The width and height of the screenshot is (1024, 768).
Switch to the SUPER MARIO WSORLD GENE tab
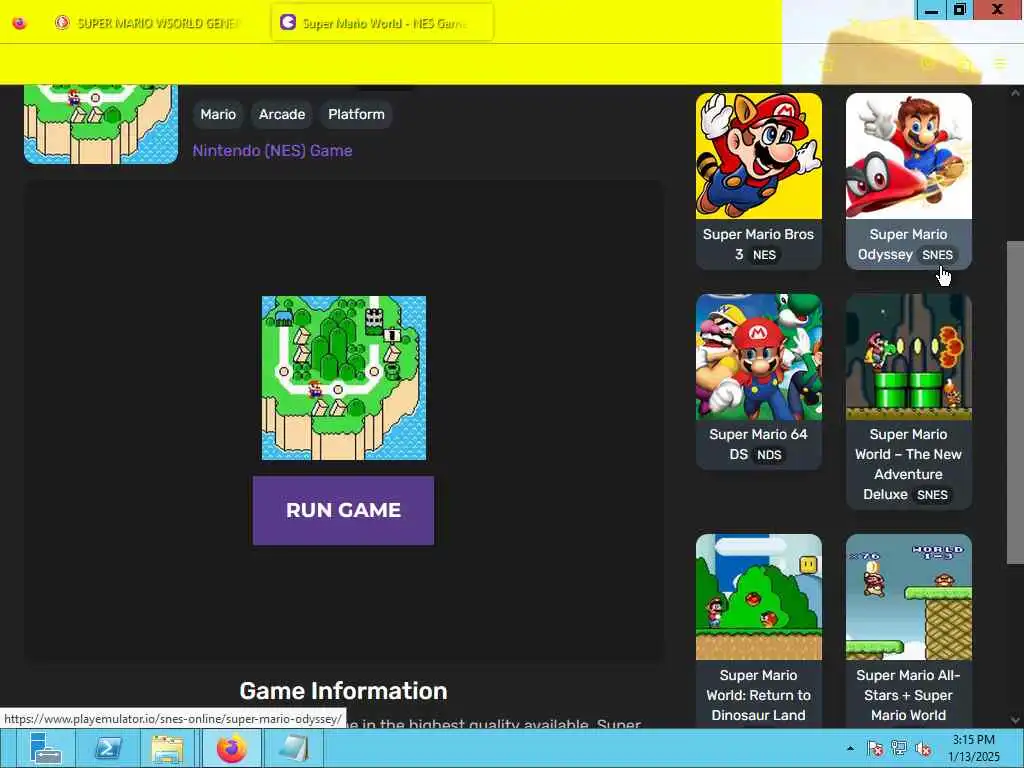pos(148,23)
